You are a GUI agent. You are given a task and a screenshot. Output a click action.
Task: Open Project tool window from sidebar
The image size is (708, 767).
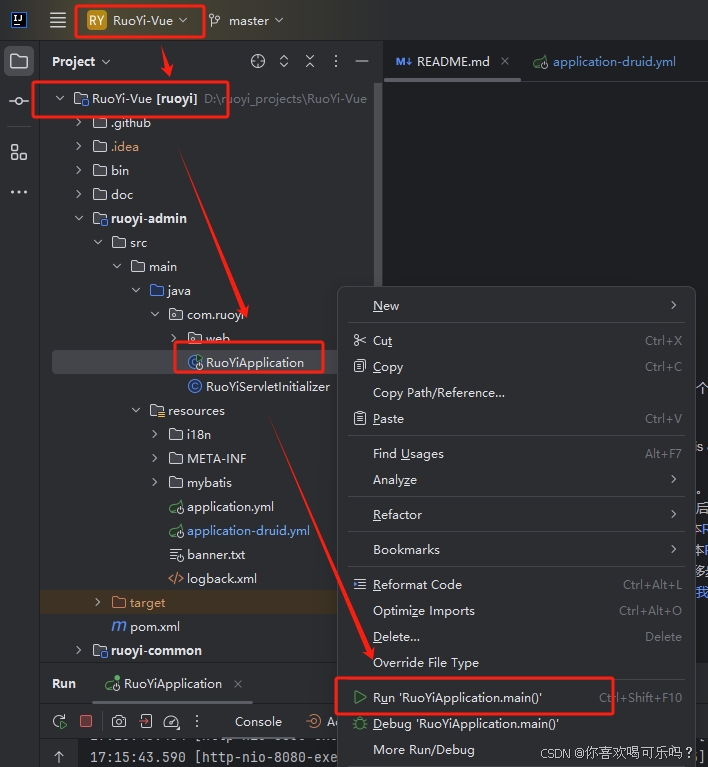(x=19, y=61)
